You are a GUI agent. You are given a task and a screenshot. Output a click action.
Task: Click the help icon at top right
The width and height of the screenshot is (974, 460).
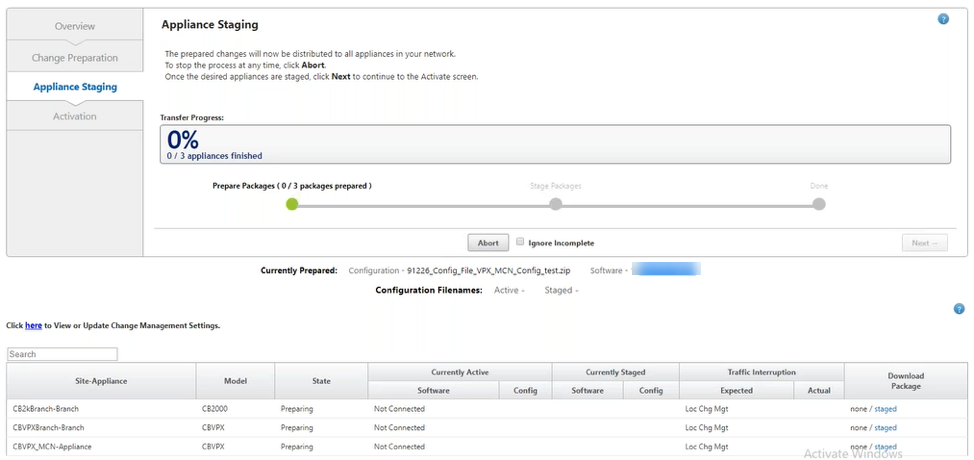[943, 20]
